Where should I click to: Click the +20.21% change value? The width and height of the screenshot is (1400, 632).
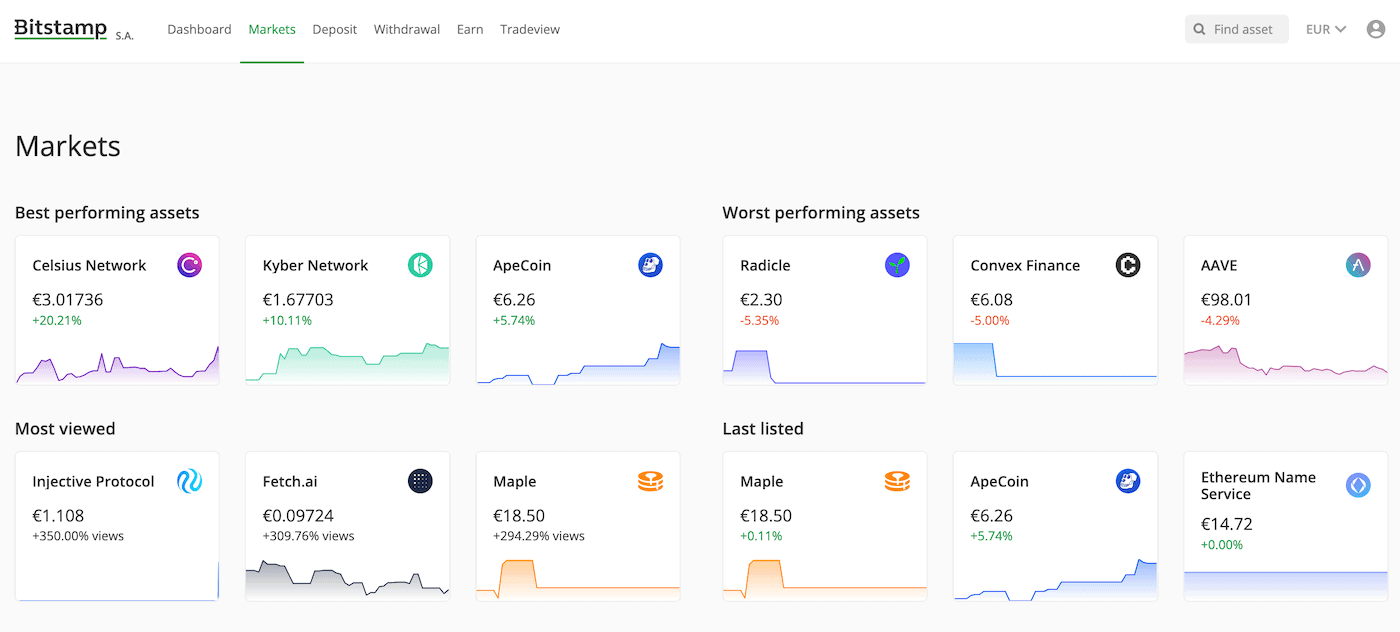tap(57, 321)
